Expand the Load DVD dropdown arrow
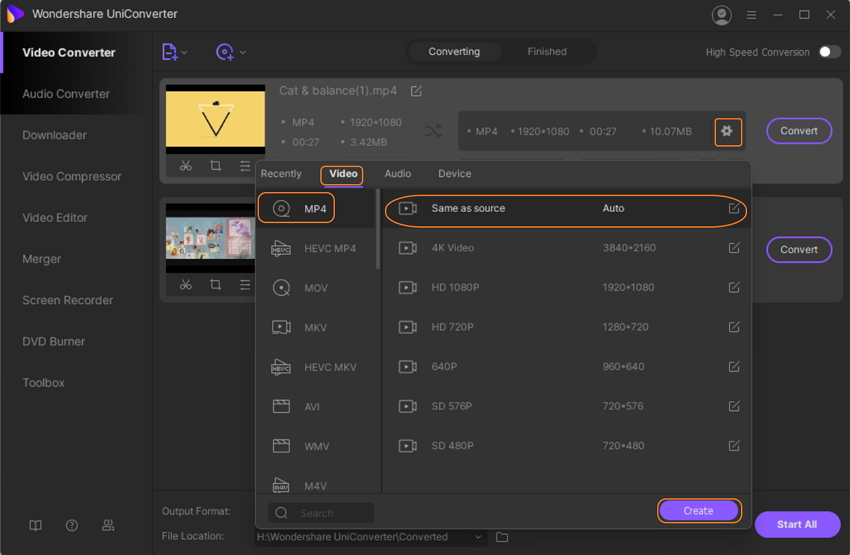The image size is (850, 555). click(243, 53)
